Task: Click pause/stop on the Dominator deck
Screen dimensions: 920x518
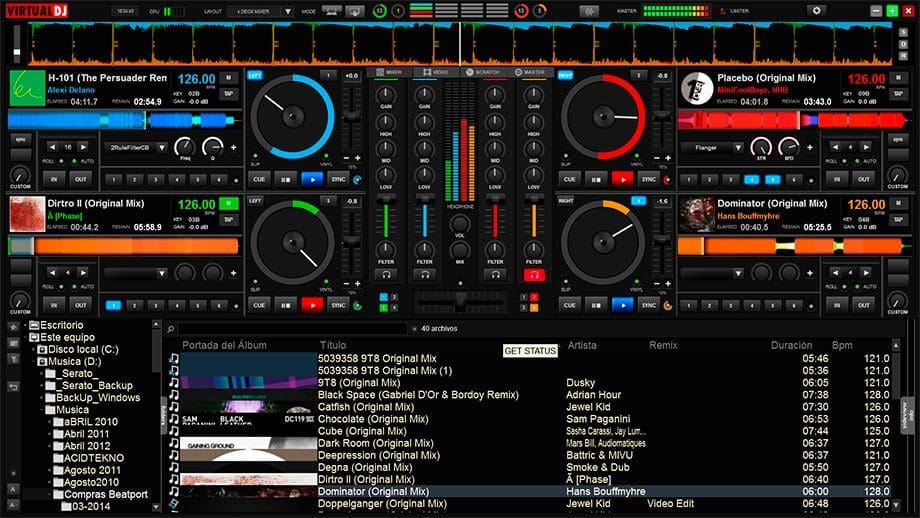Action: pos(596,305)
